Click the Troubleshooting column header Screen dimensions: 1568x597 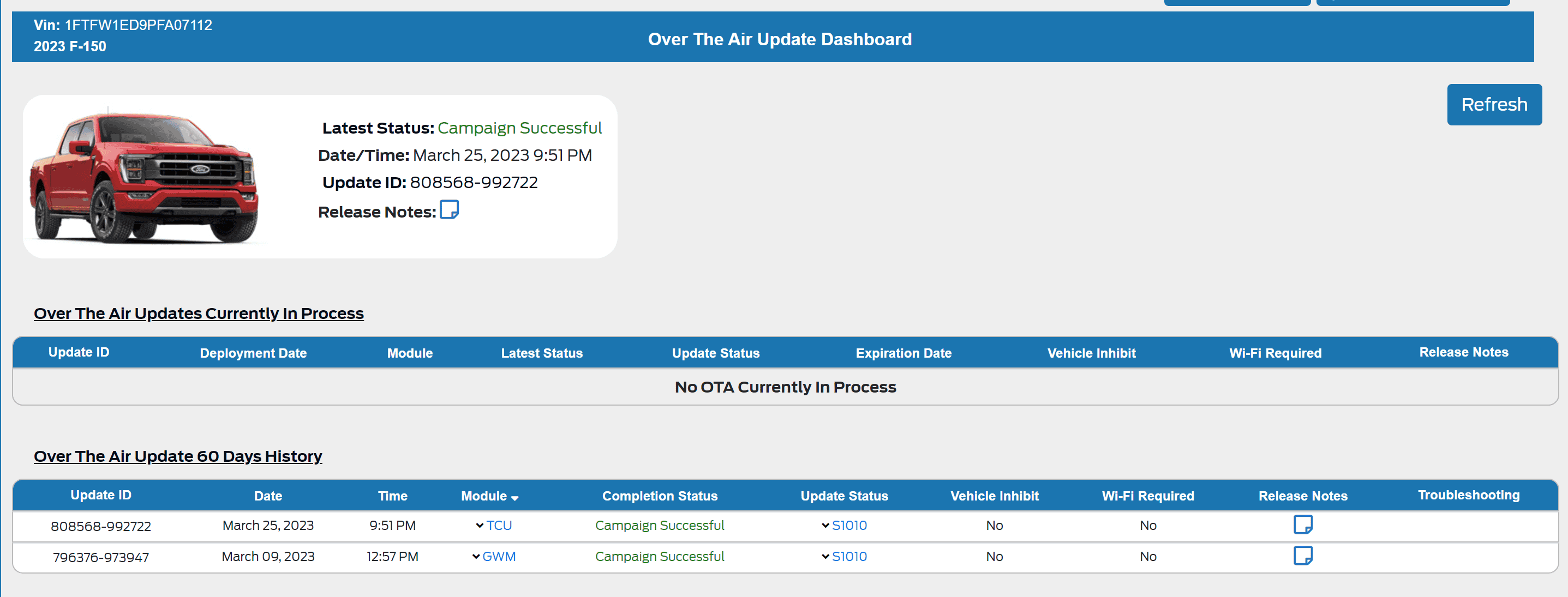[x=1468, y=495]
